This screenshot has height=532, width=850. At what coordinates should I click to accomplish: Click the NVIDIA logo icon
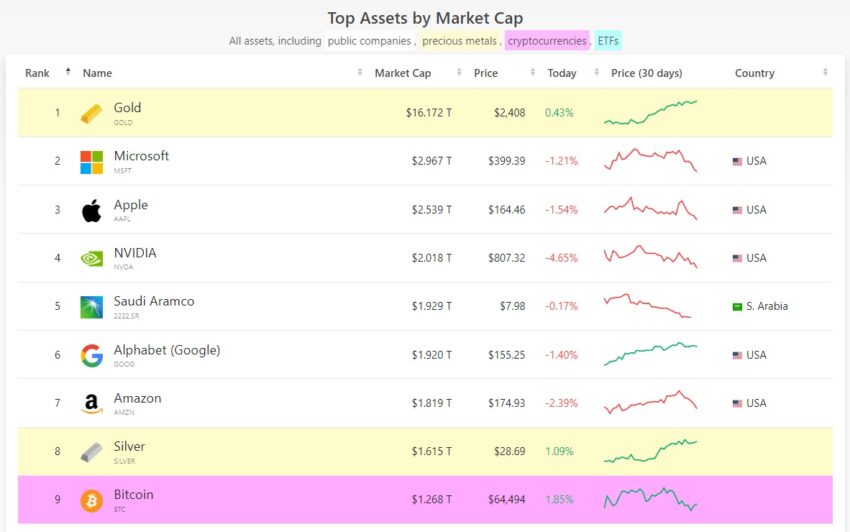(x=92, y=259)
